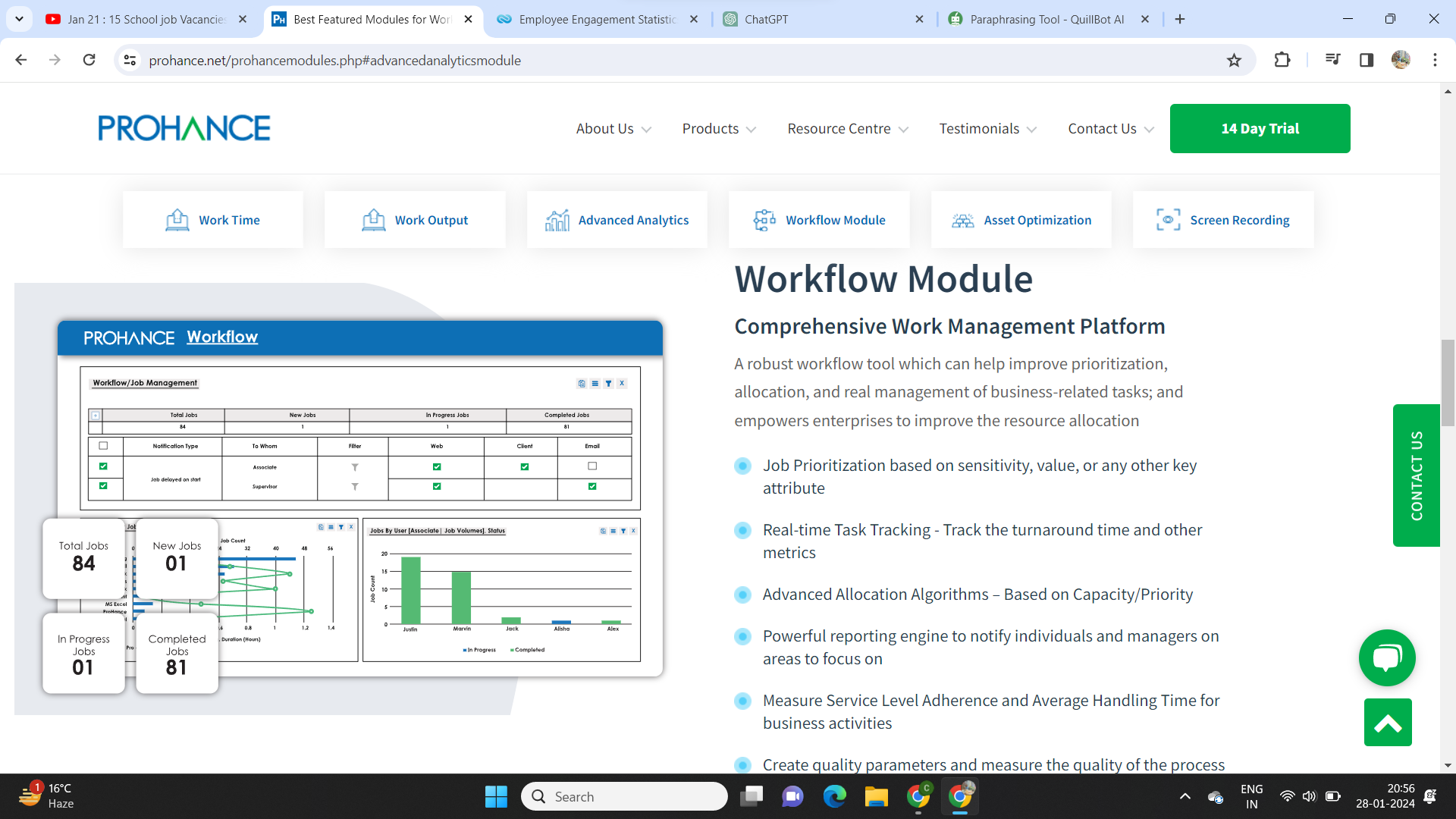This screenshot has height=819, width=1456.
Task: Open File Explorer from the taskbar
Action: [x=876, y=796]
